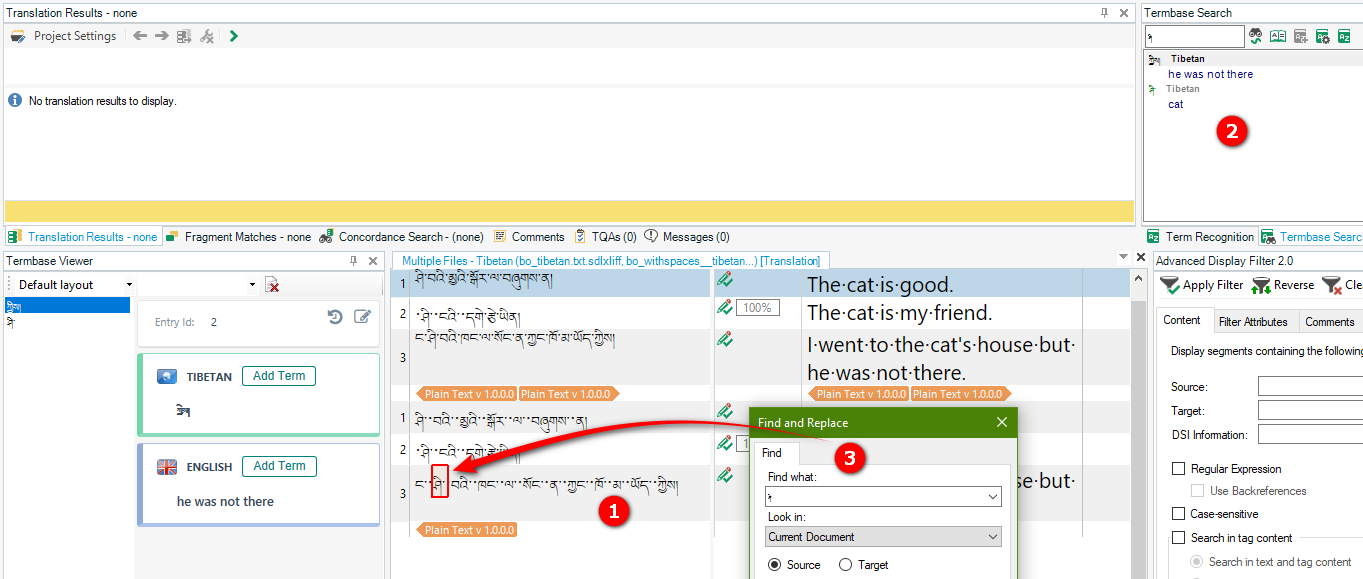The width and height of the screenshot is (1363, 579).
Task: Click the Target filter input field
Action: (x=1310, y=410)
